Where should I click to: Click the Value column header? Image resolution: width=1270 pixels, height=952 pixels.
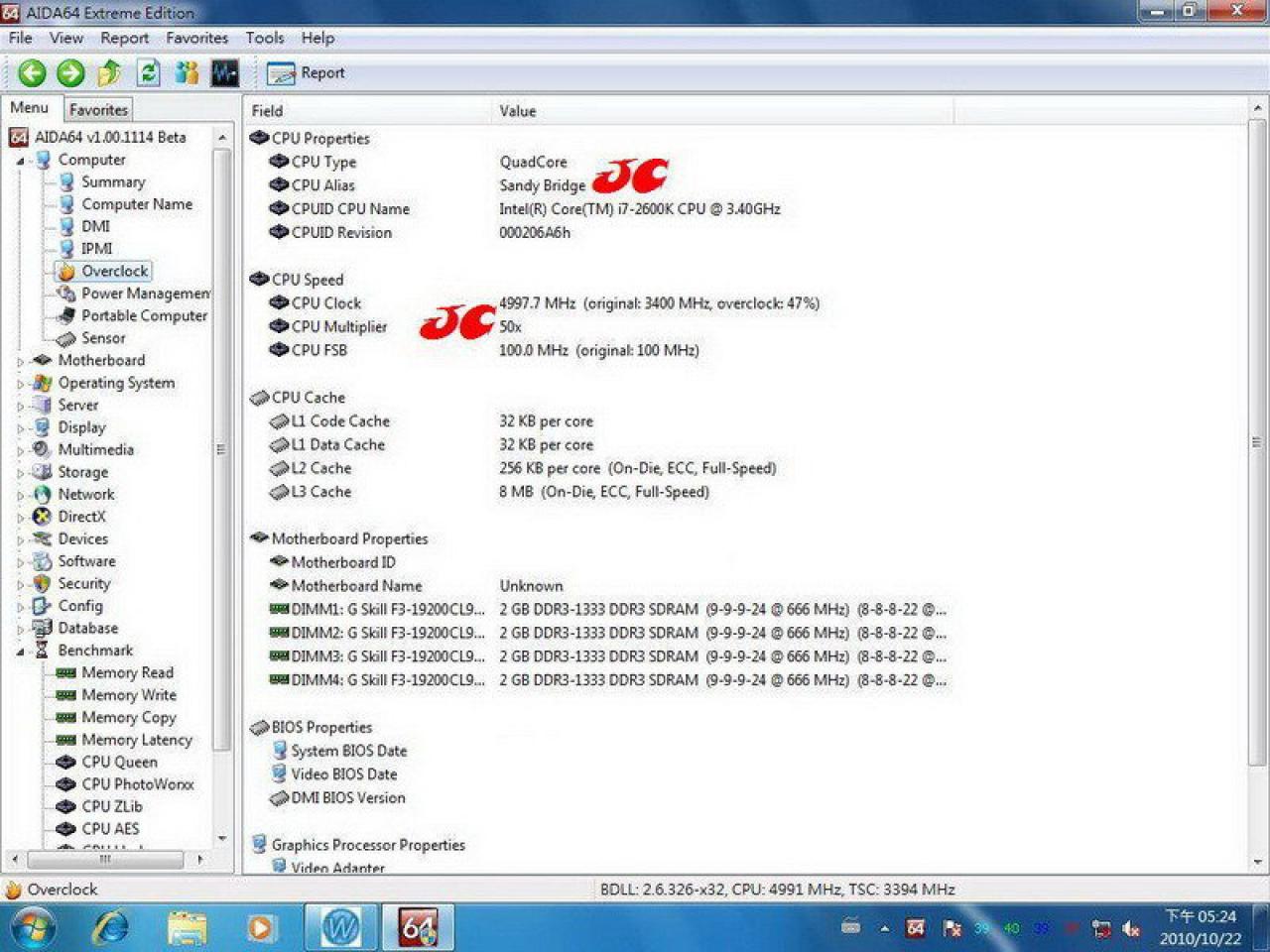click(x=722, y=111)
